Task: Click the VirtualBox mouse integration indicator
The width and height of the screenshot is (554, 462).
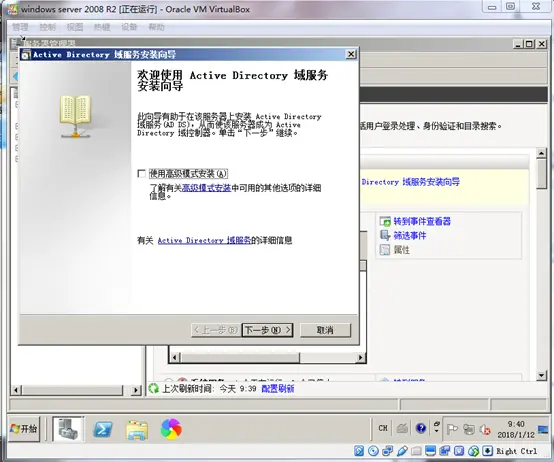Action: [459, 451]
